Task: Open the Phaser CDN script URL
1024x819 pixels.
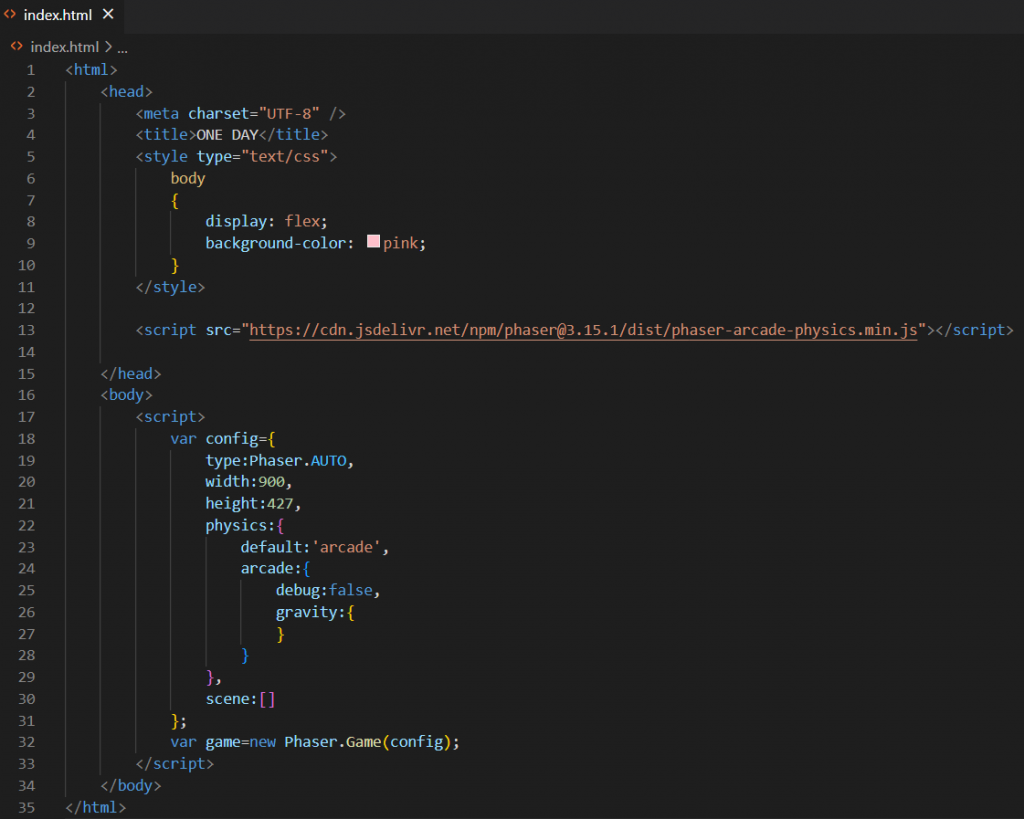Action: pos(583,330)
